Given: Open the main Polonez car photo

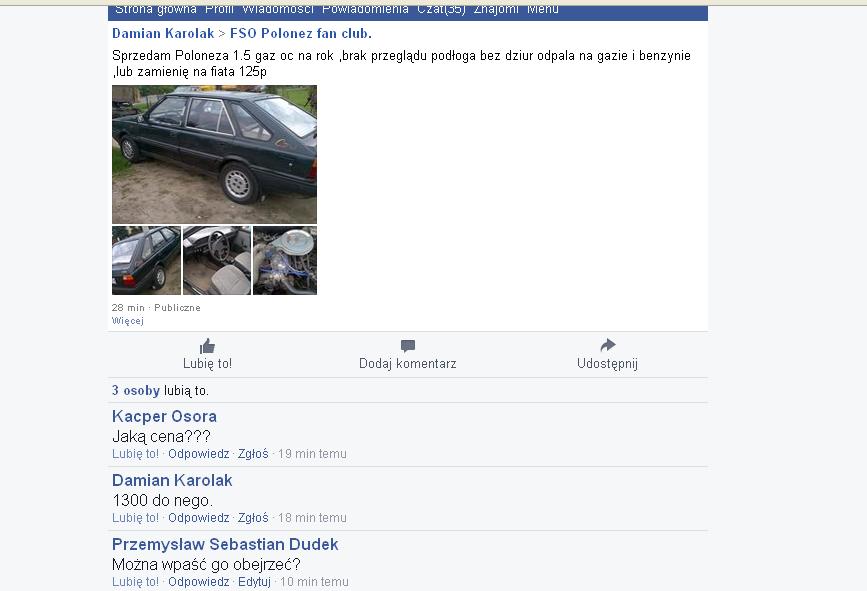Looking at the screenshot, I should pos(215,154).
